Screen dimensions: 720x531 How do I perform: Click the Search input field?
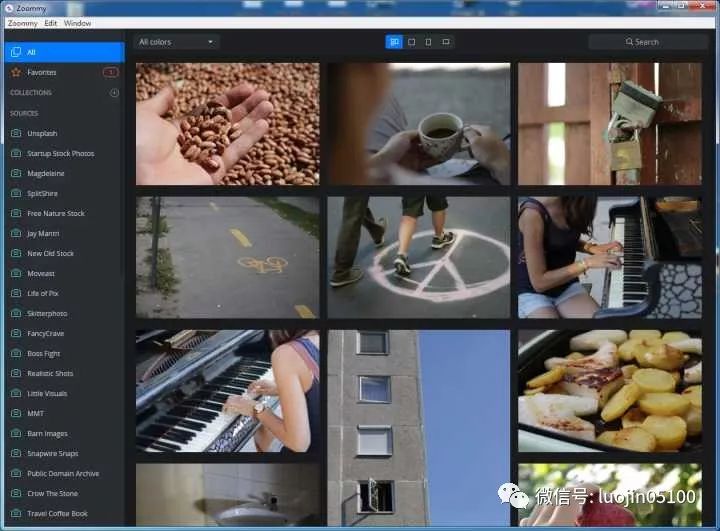click(648, 42)
